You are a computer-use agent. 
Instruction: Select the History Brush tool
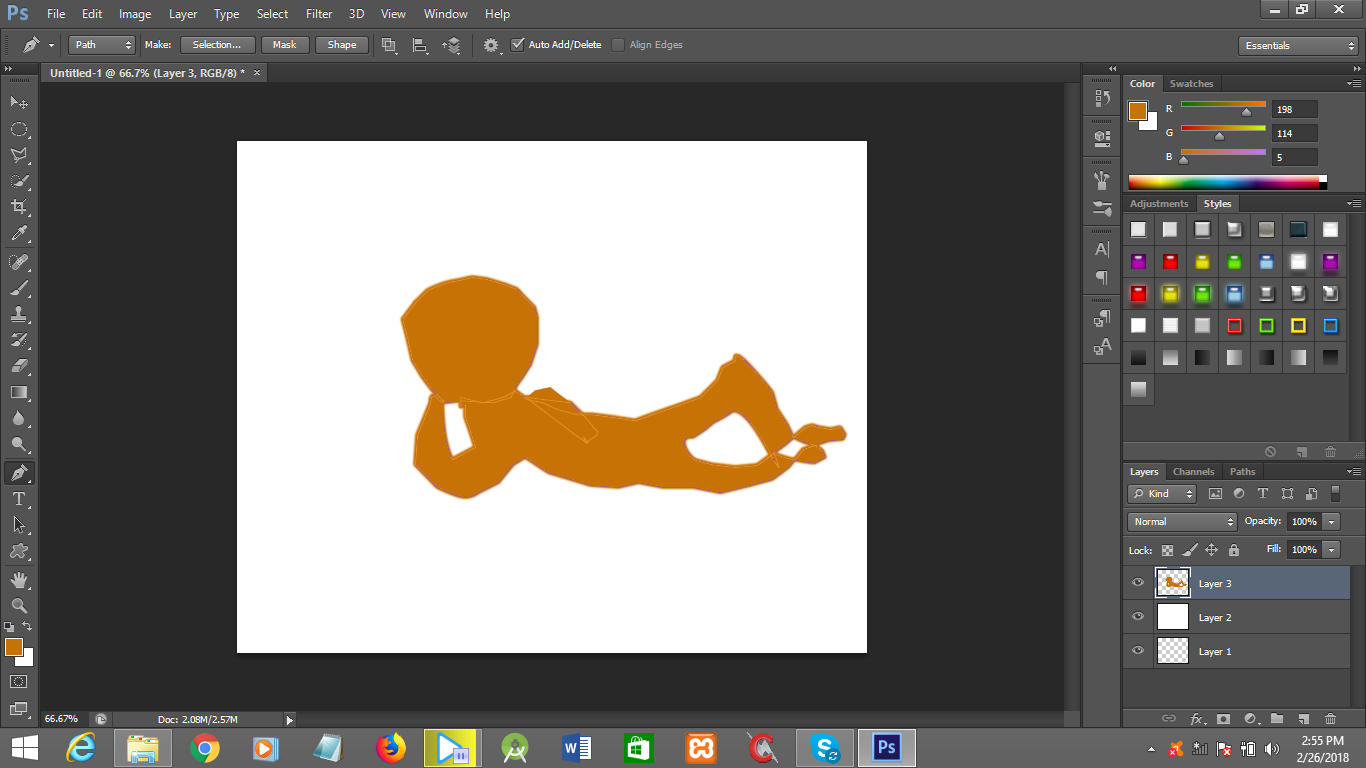[x=19, y=340]
